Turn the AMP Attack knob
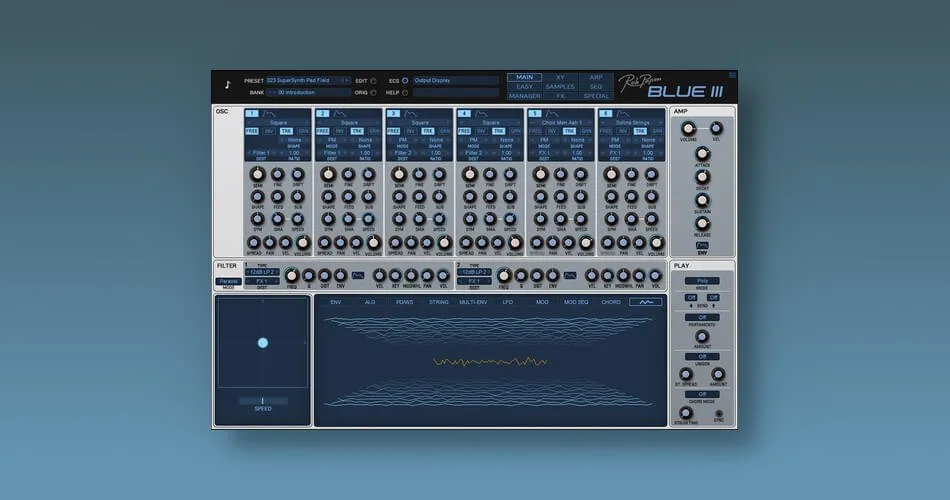Viewport: 950px width, 500px height. (x=702, y=154)
